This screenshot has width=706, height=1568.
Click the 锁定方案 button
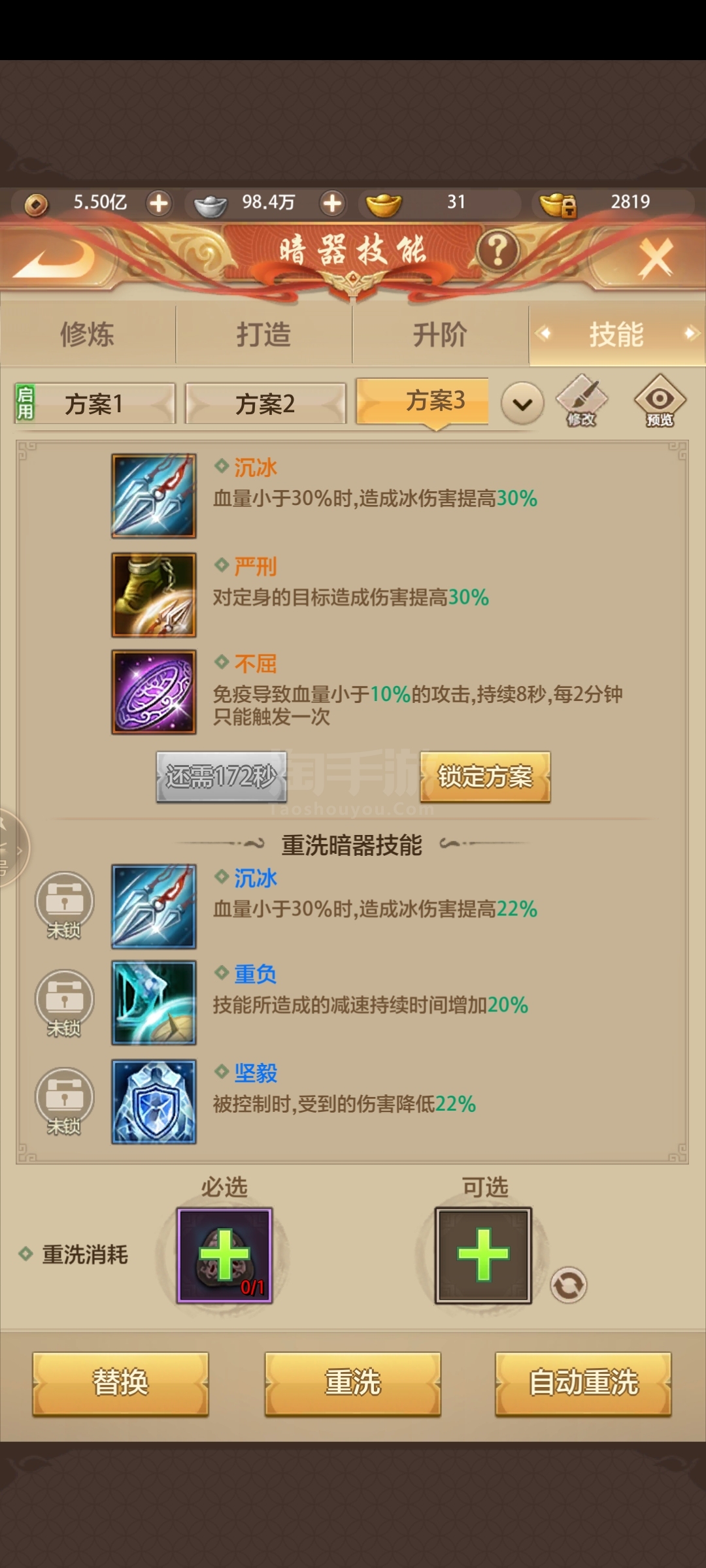point(485,777)
